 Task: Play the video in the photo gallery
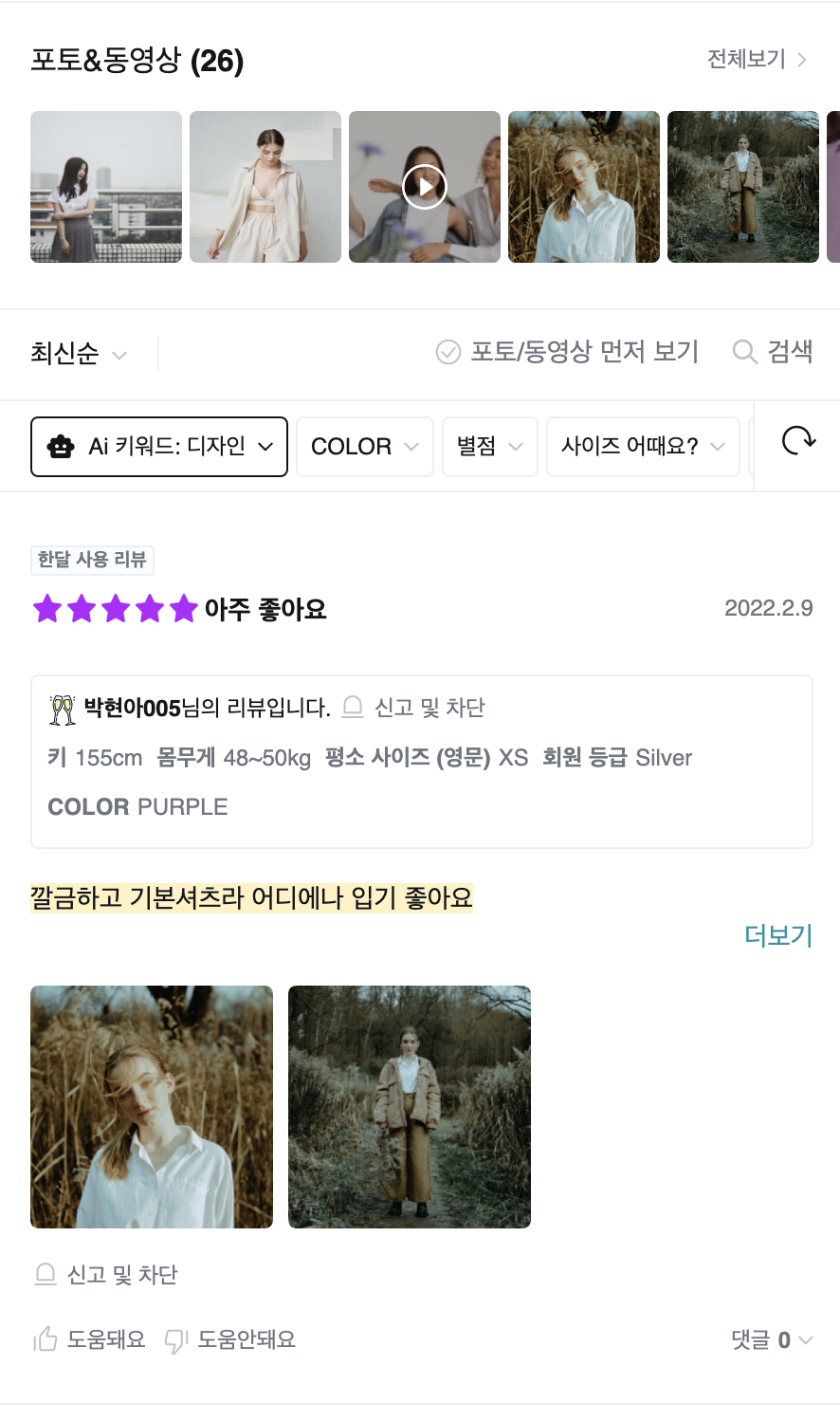pos(424,187)
